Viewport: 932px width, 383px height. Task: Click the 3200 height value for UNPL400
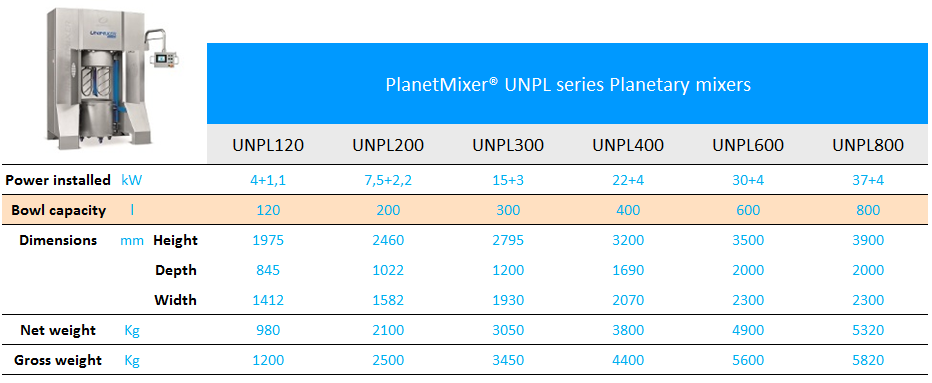point(628,241)
